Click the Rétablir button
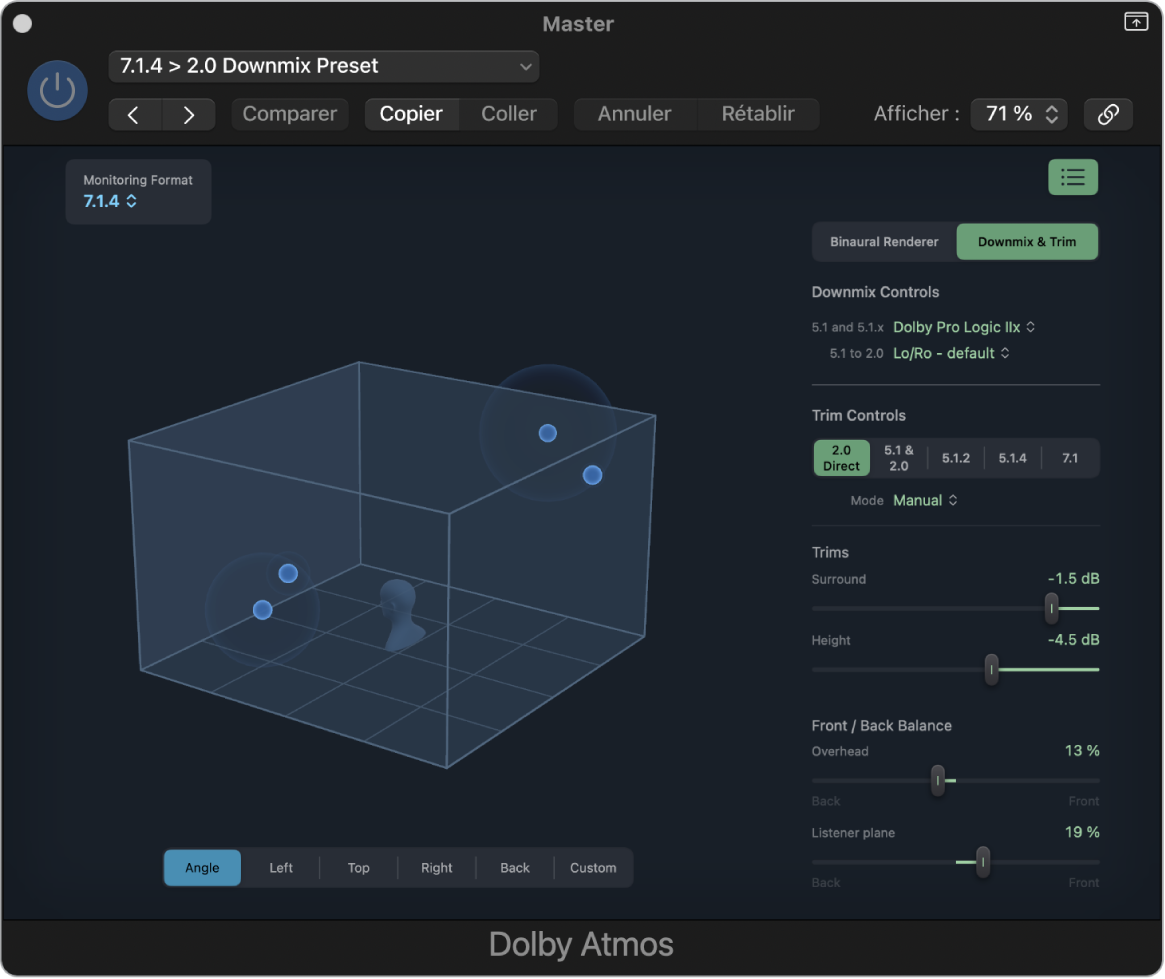Viewport: 1165px width, 979px height. click(758, 114)
